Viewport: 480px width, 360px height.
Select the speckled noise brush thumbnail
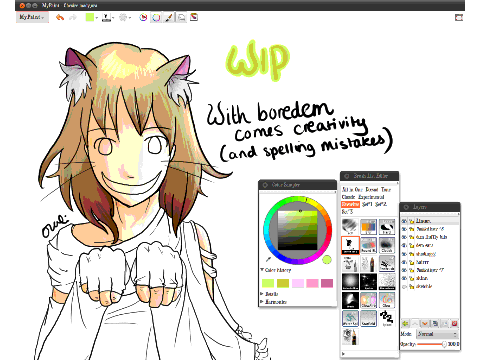(387, 281)
